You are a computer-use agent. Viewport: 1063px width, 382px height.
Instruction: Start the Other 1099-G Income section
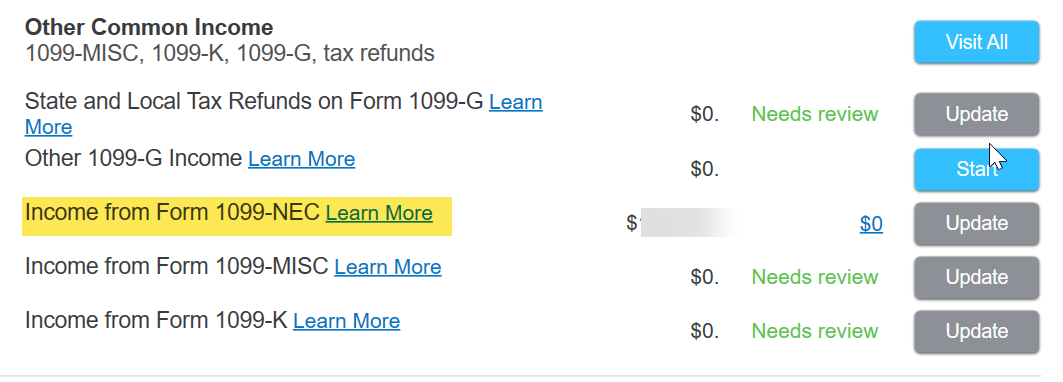click(x=976, y=169)
